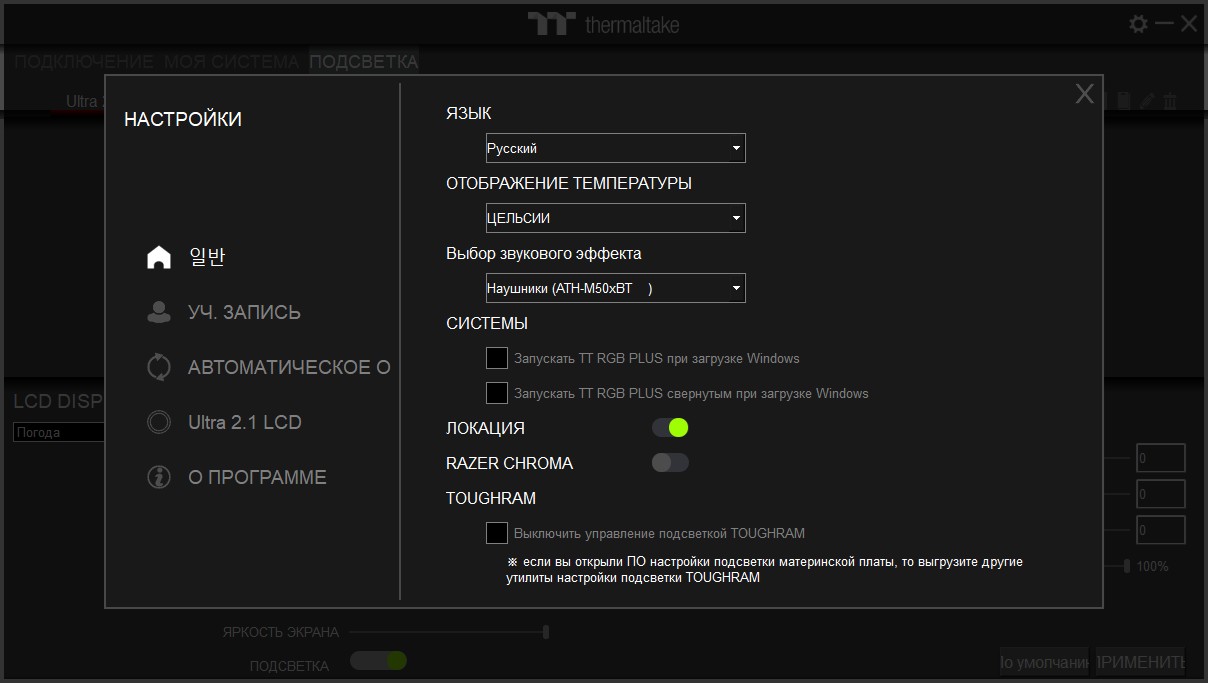The height and width of the screenshot is (683, 1208).
Task: Turn off the ЛОКАЦИЯ switch
Action: pos(670,428)
